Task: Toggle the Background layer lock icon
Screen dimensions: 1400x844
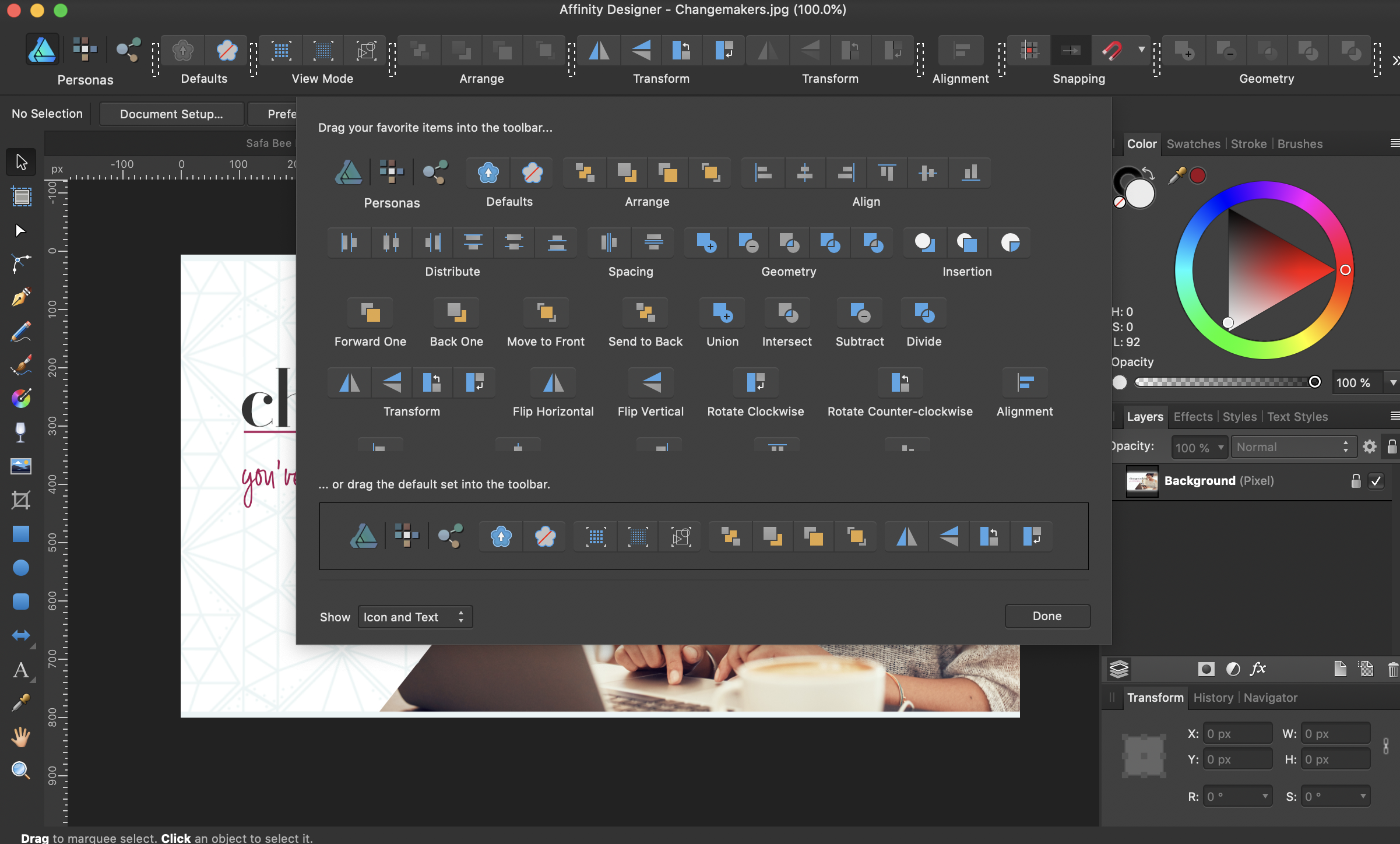Action: 1356,481
